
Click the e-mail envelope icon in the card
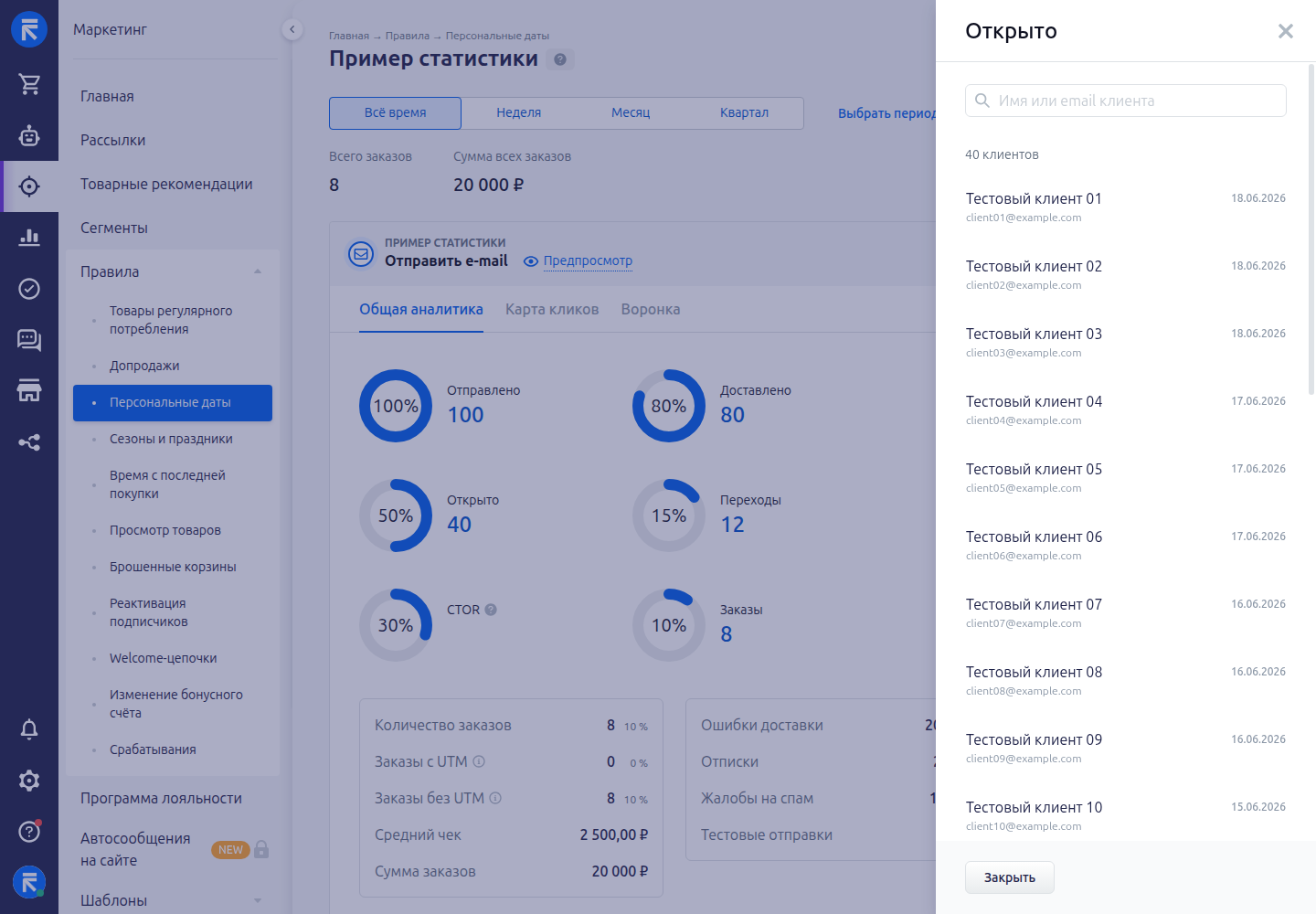361,254
